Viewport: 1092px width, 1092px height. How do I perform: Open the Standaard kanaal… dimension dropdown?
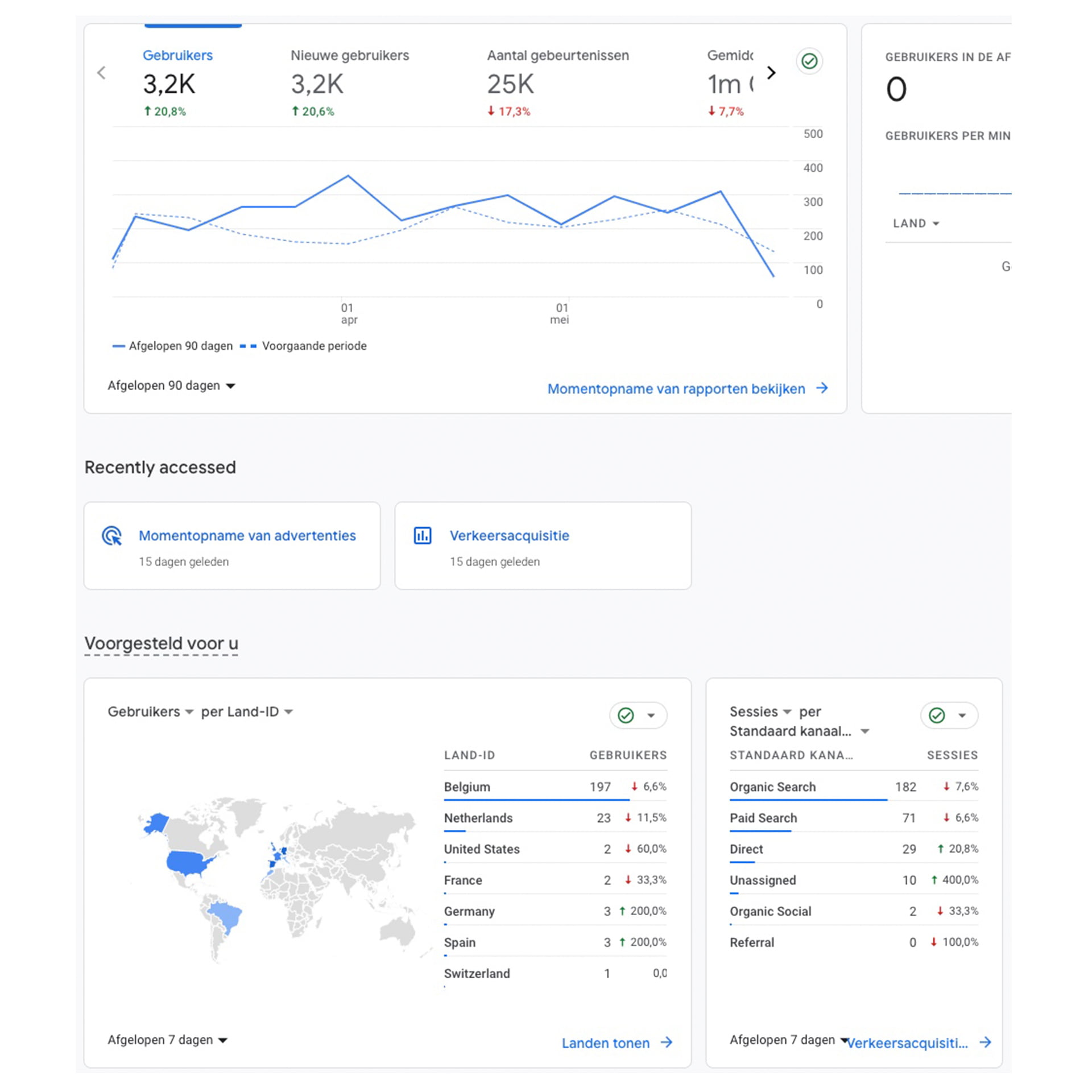tap(800, 731)
